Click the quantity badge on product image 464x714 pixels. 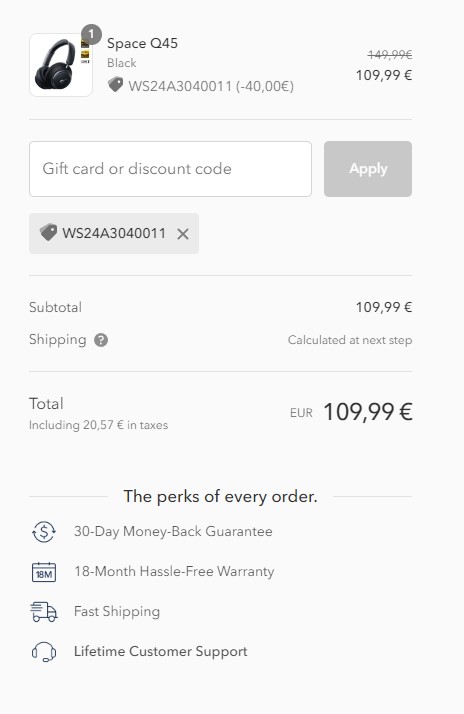[91, 35]
